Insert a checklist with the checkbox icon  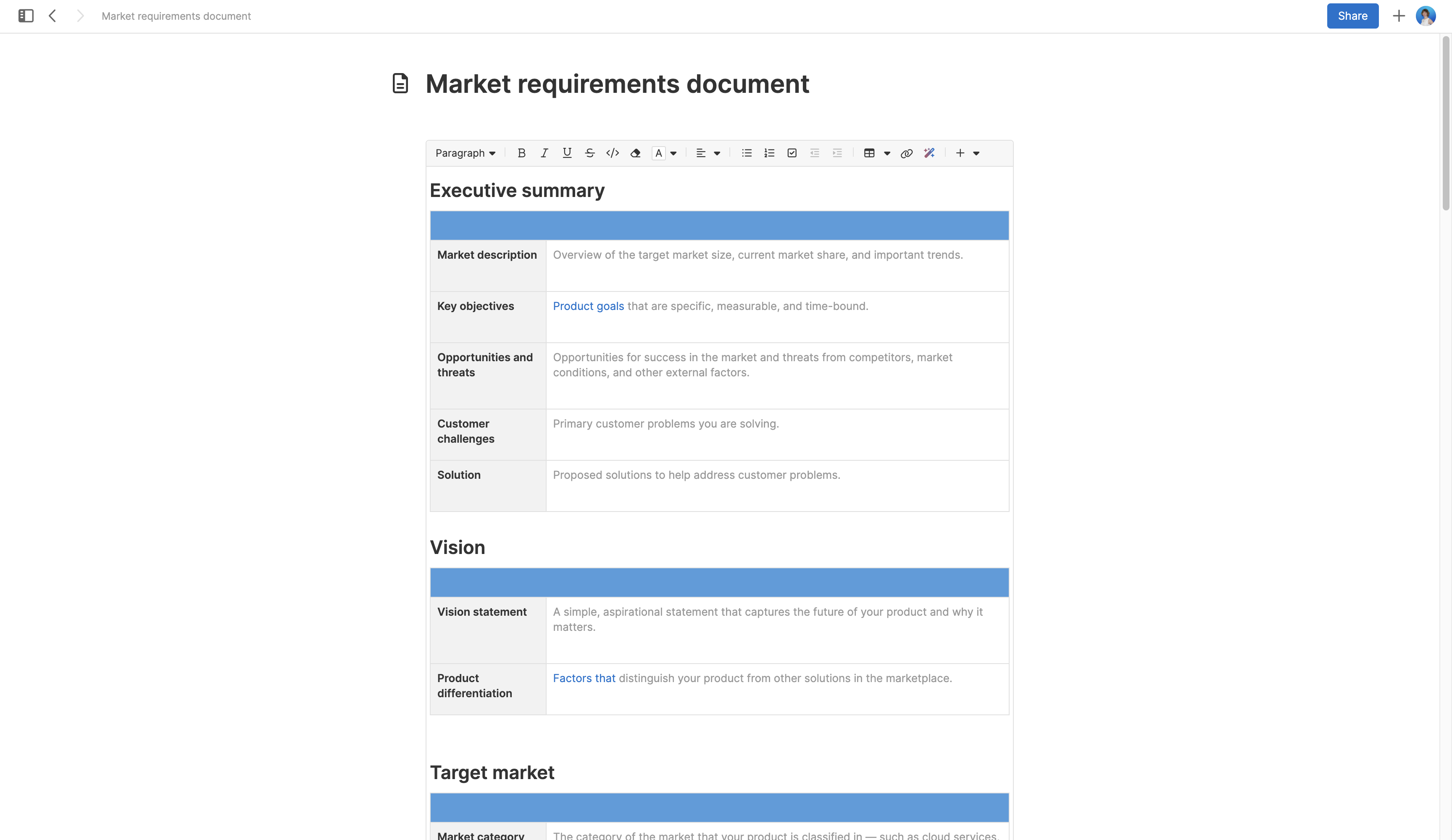(x=792, y=153)
